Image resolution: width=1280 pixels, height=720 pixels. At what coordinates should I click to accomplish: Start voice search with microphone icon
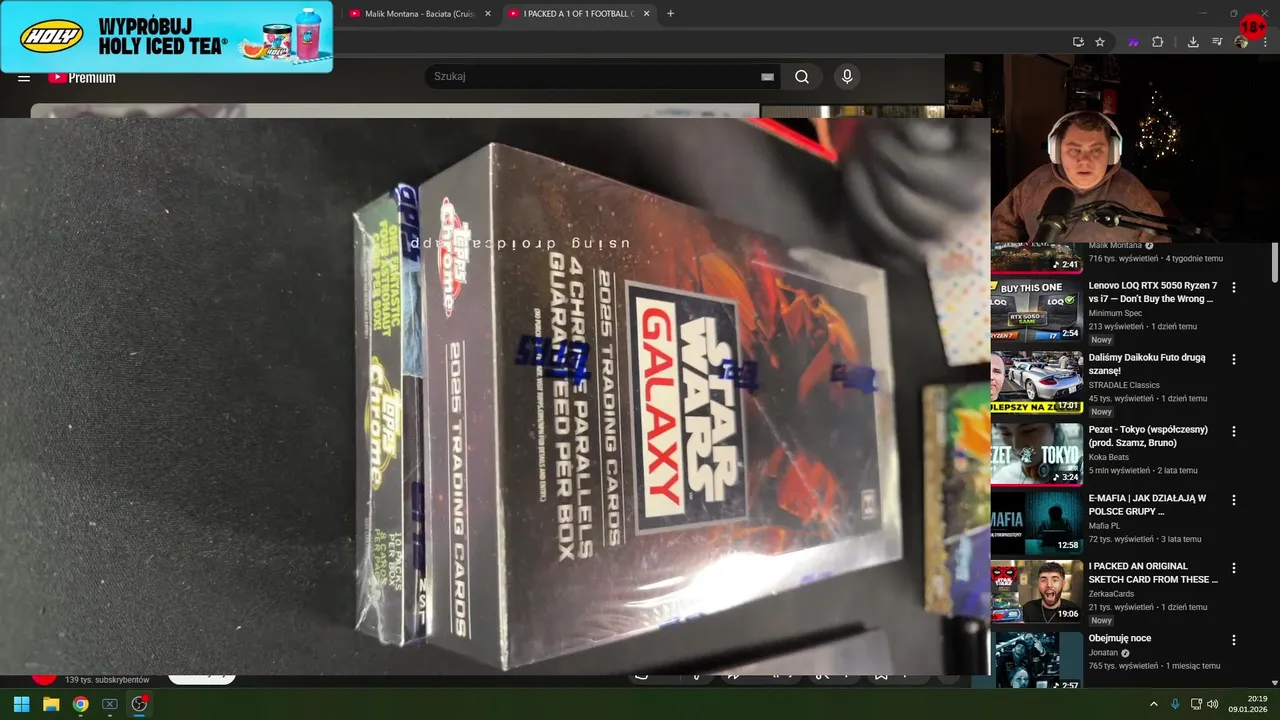847,77
